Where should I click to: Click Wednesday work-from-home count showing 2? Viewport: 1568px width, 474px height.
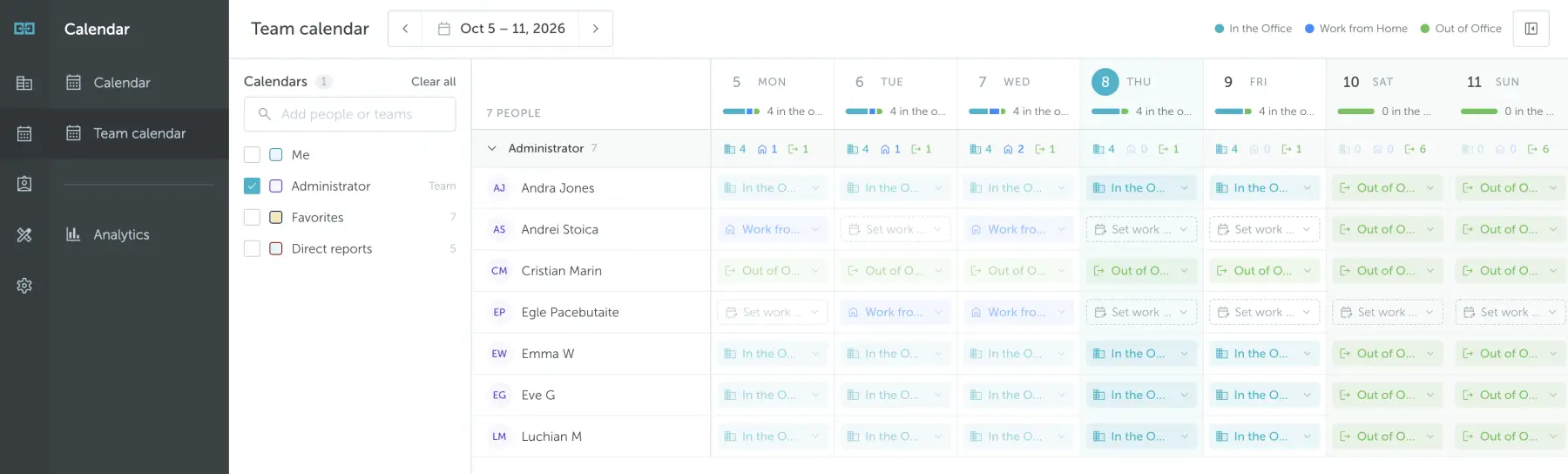pyautogui.click(x=1014, y=149)
